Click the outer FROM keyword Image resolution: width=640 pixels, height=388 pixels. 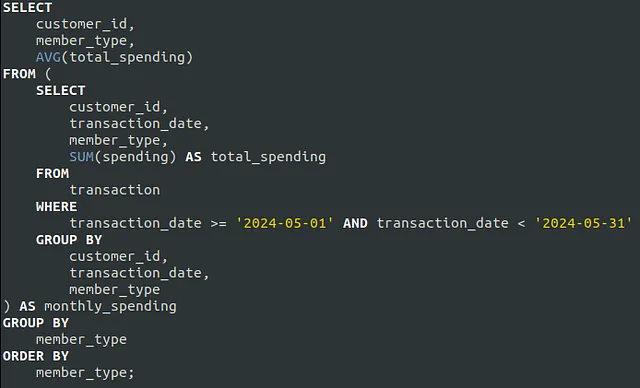[19, 74]
